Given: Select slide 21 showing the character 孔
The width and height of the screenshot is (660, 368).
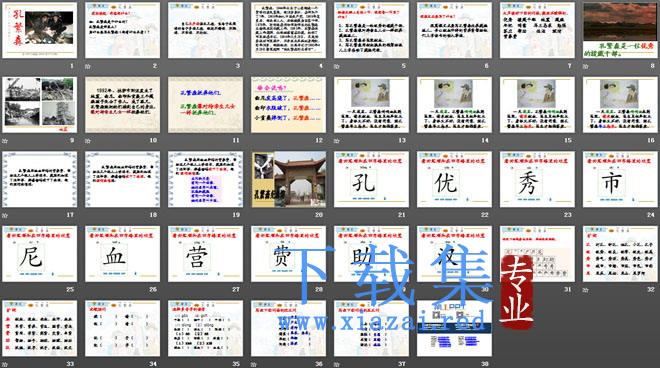Looking at the screenshot, I should 371,179.
